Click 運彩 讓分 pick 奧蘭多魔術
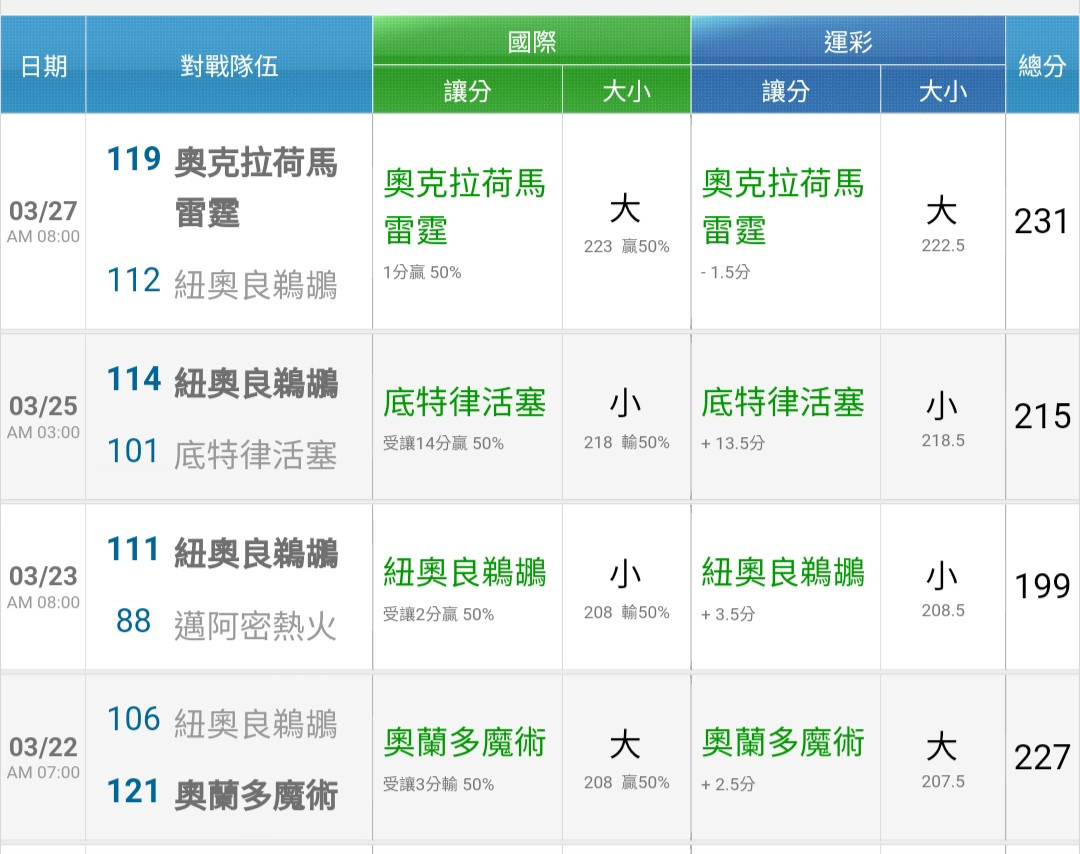Viewport: 1080px width, 854px height. tap(782, 742)
